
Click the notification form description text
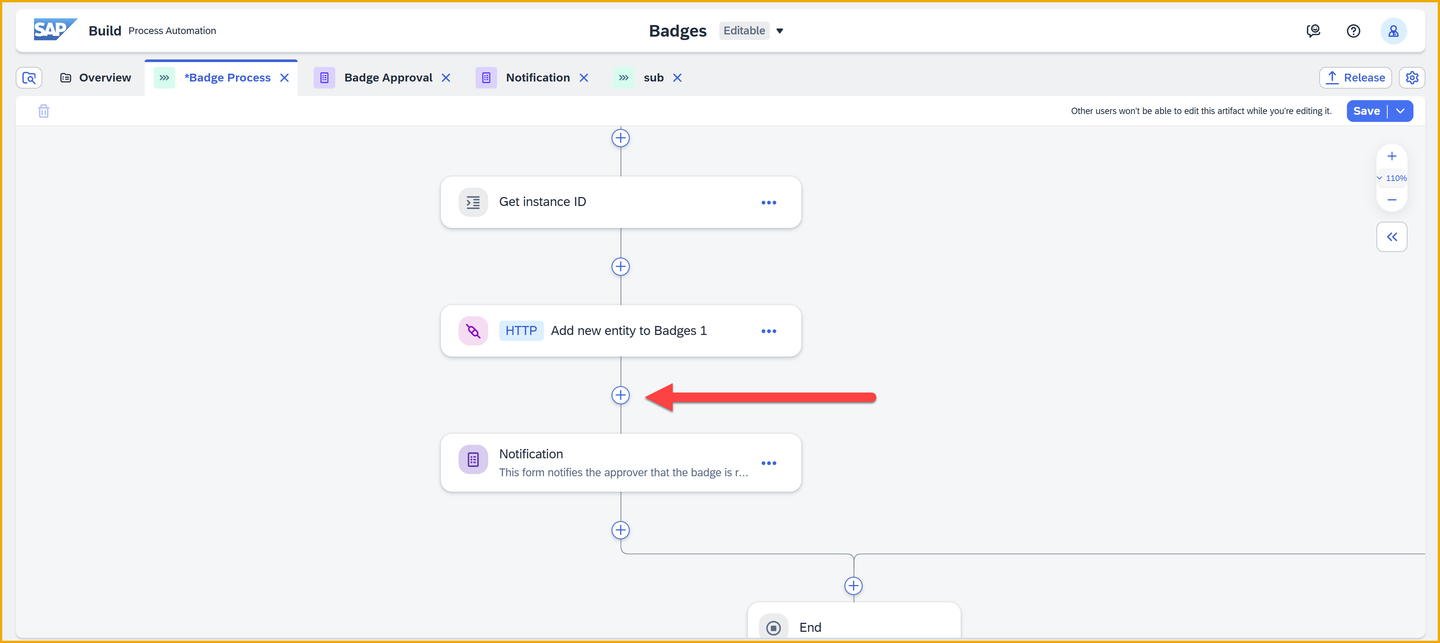click(623, 472)
